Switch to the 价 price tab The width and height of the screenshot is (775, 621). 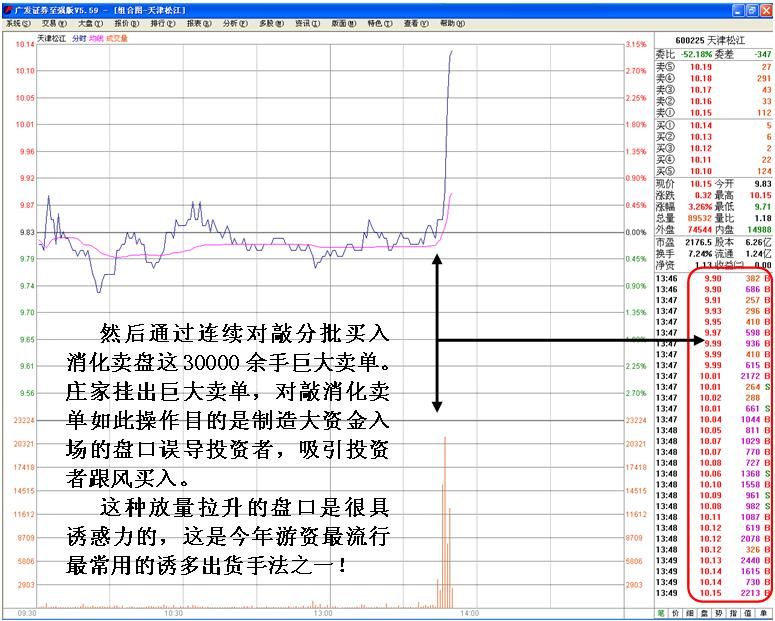click(676, 613)
